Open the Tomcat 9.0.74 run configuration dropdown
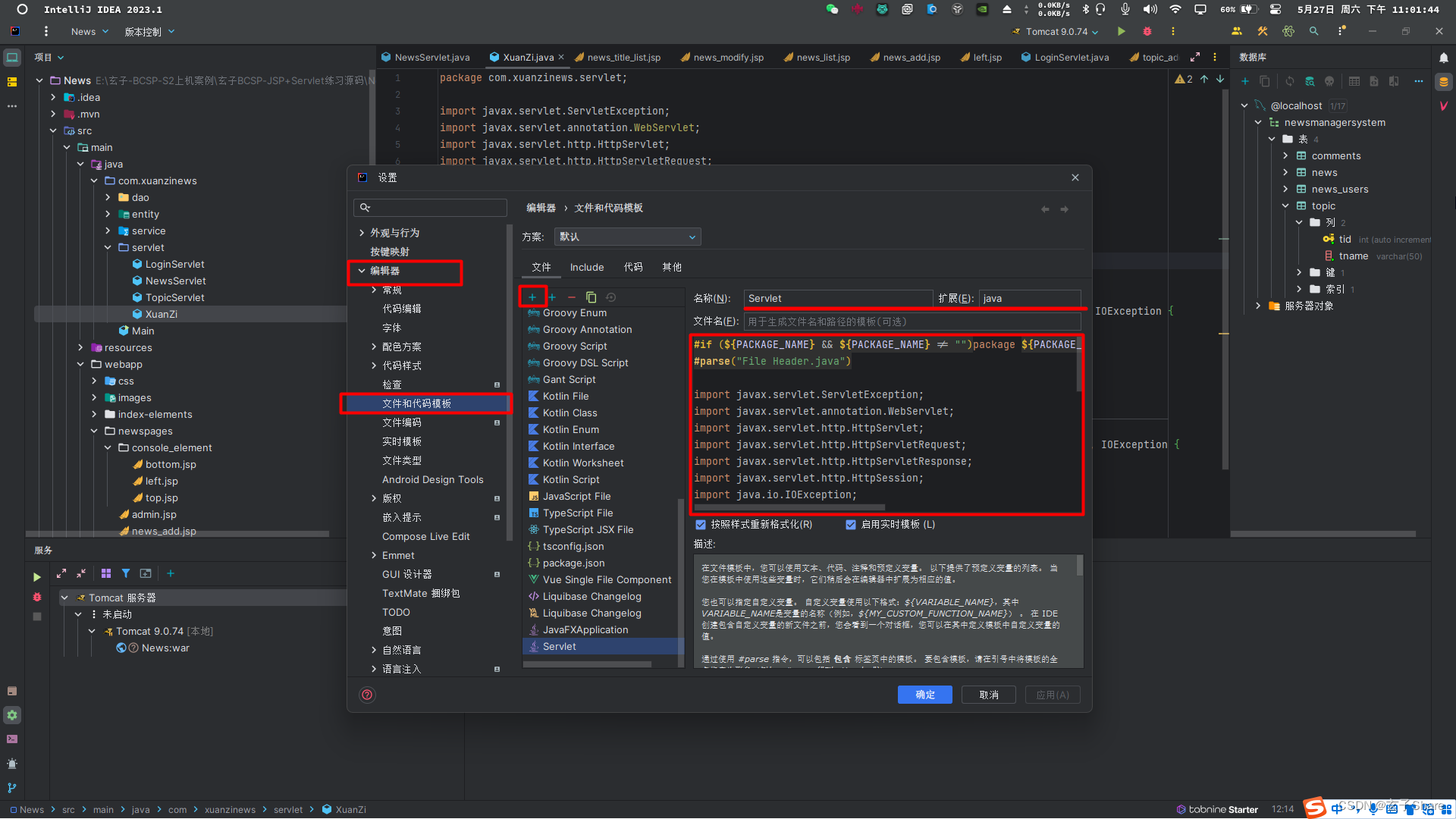1456x819 pixels. point(1055,31)
